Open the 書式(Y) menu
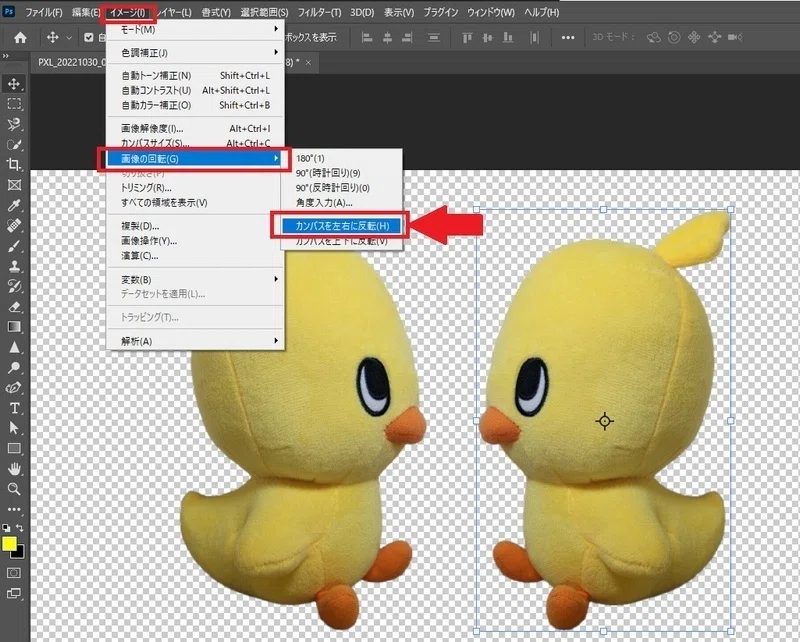 tap(216, 12)
